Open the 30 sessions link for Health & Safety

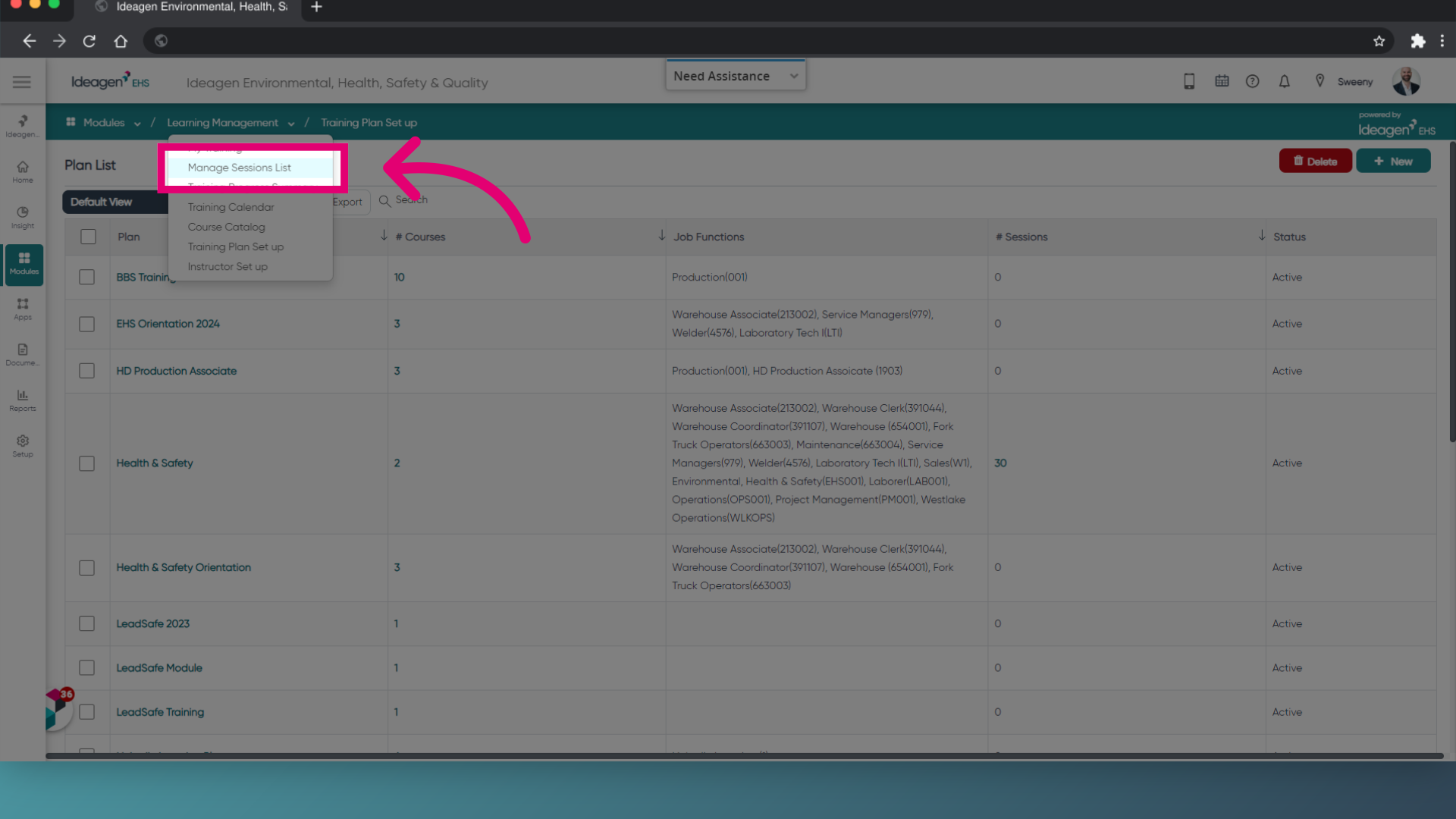pyautogui.click(x=1000, y=463)
